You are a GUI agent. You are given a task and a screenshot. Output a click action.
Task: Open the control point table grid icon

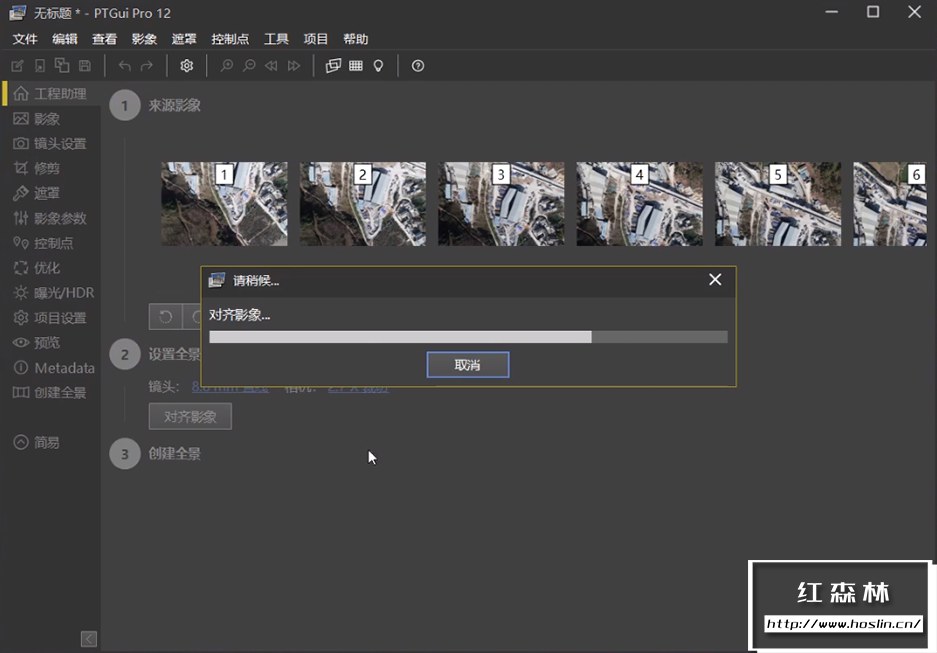(356, 66)
